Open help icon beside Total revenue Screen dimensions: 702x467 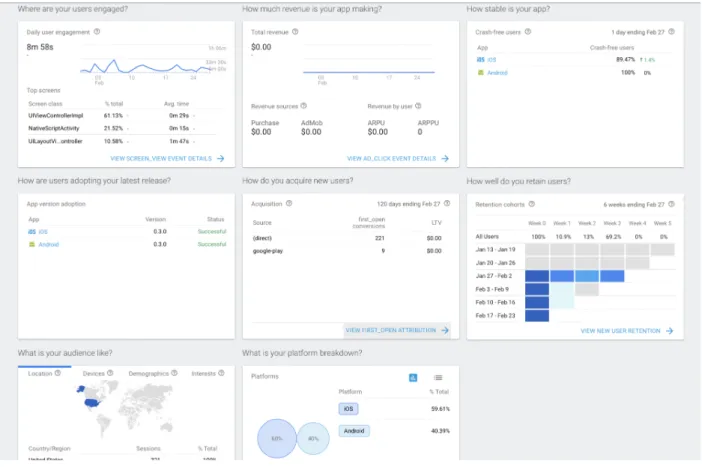tap(295, 32)
